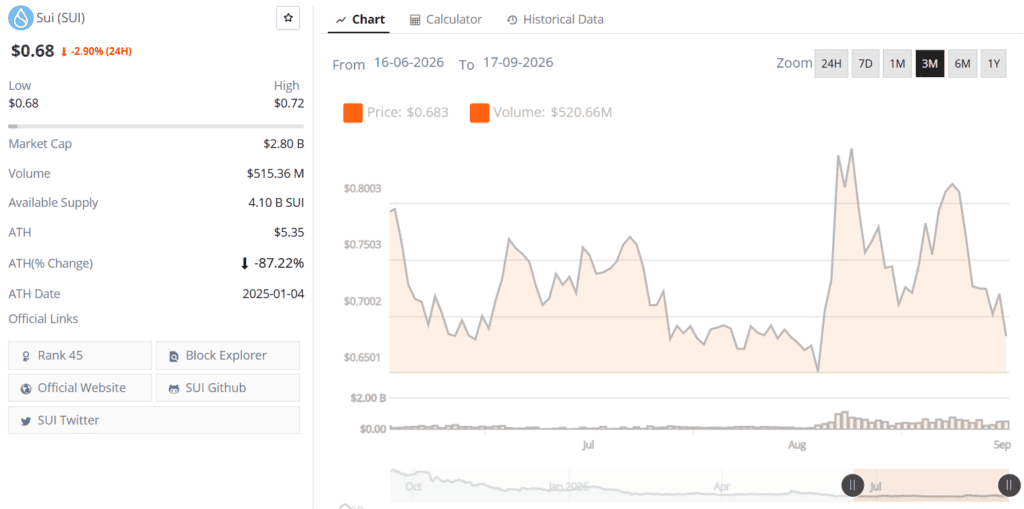Click the ATH percent change down arrow

pyautogui.click(x=245, y=263)
